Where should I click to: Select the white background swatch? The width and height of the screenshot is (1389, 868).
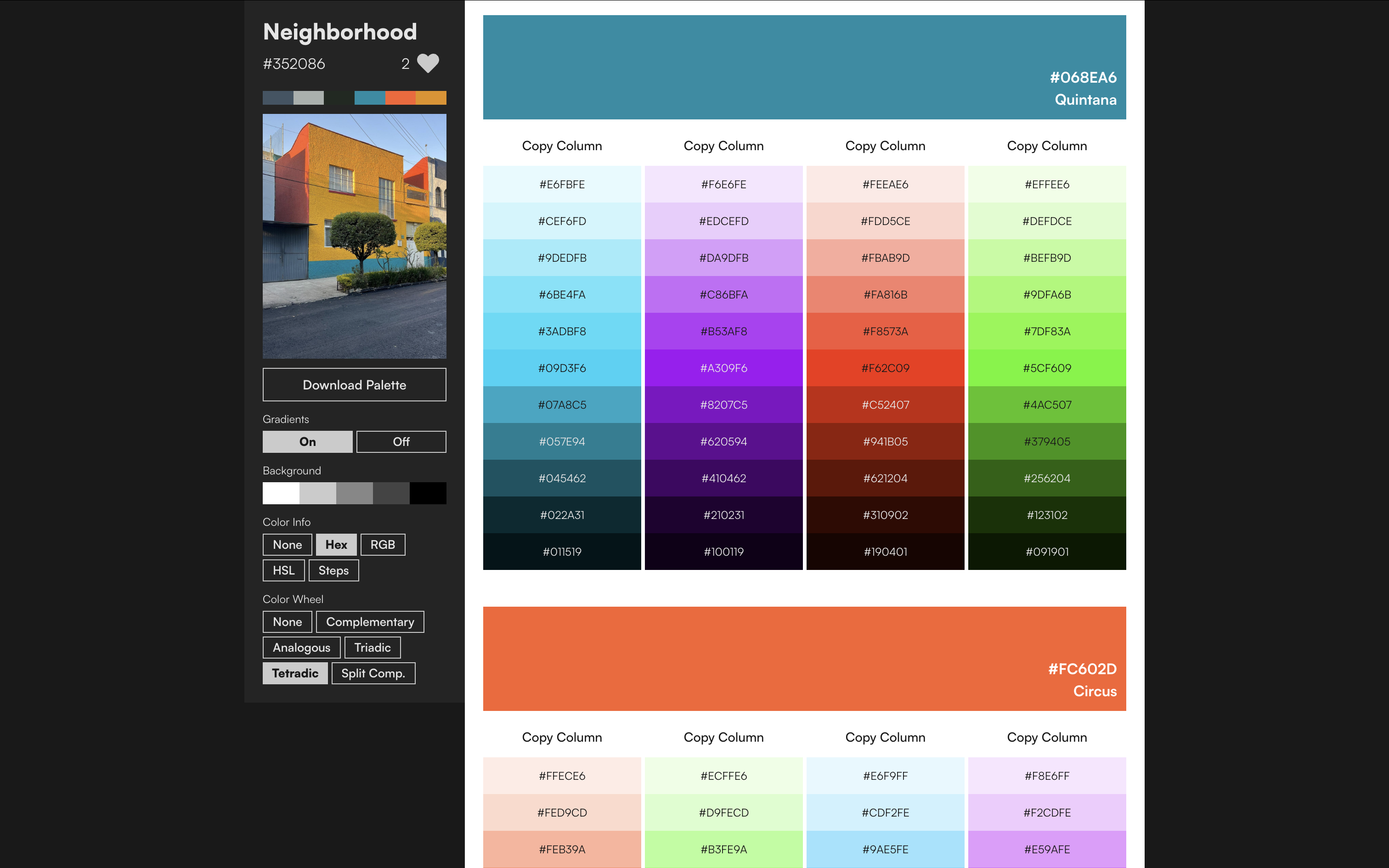click(281, 493)
